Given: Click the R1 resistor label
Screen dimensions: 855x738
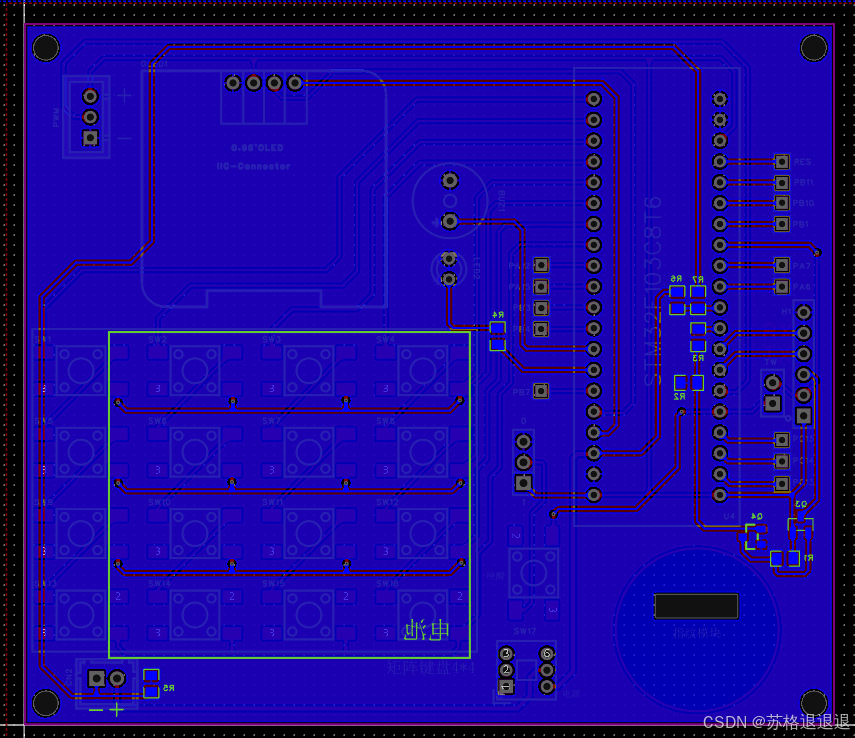Looking at the screenshot, I should [808, 557].
